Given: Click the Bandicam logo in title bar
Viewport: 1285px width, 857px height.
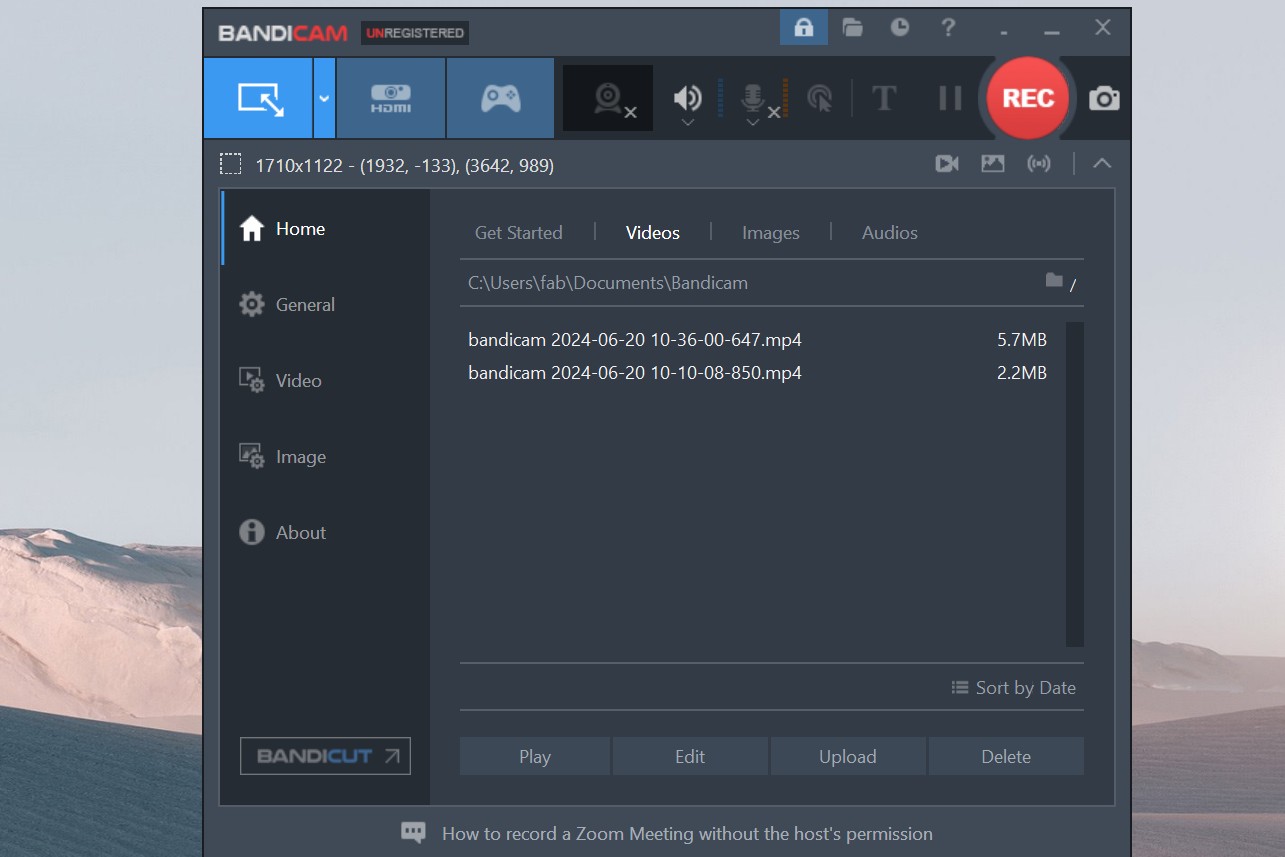Looking at the screenshot, I should point(283,33).
